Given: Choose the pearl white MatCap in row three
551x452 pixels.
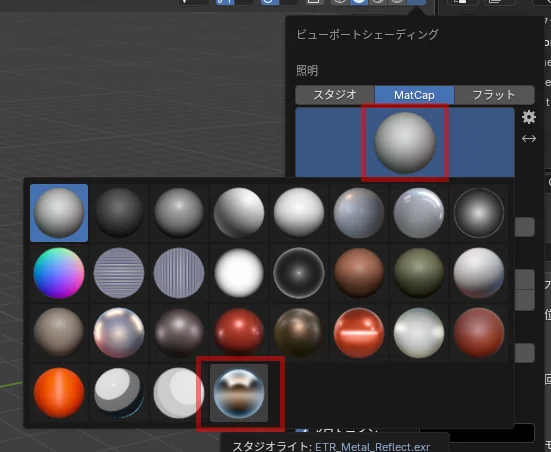Looking at the screenshot, I should click(419, 333).
